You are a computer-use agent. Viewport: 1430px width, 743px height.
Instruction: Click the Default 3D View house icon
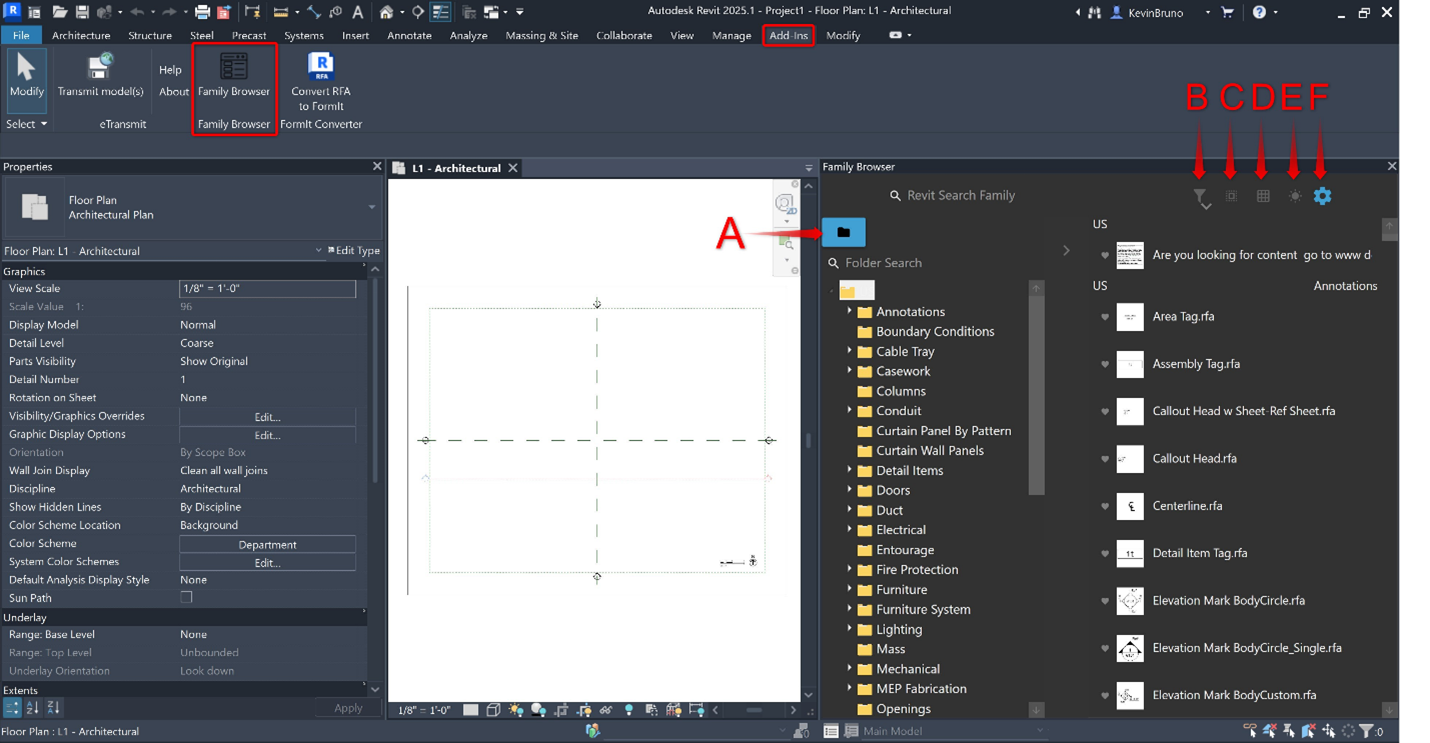(x=386, y=12)
